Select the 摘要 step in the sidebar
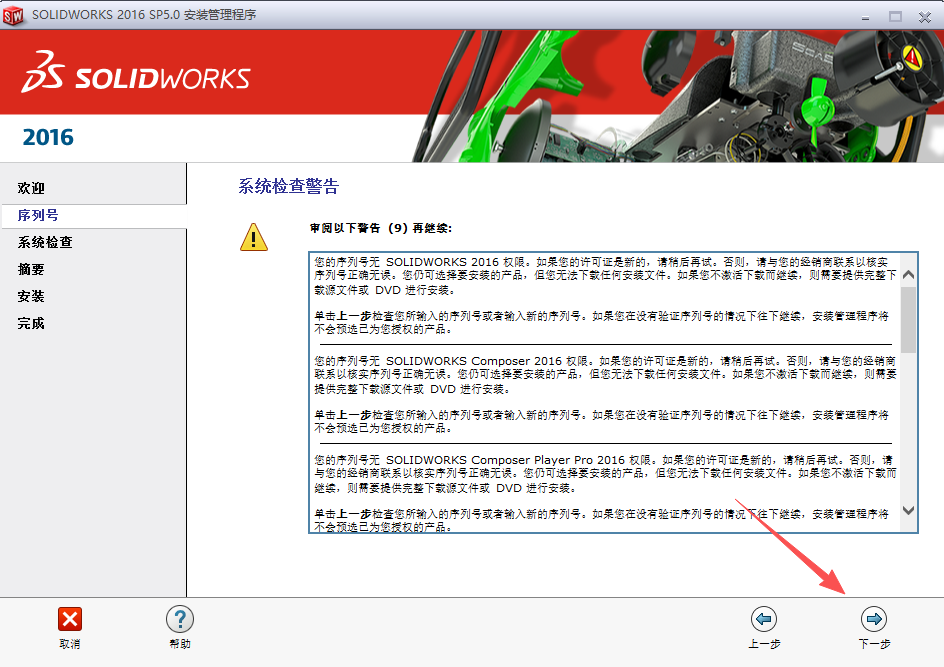 point(33,269)
